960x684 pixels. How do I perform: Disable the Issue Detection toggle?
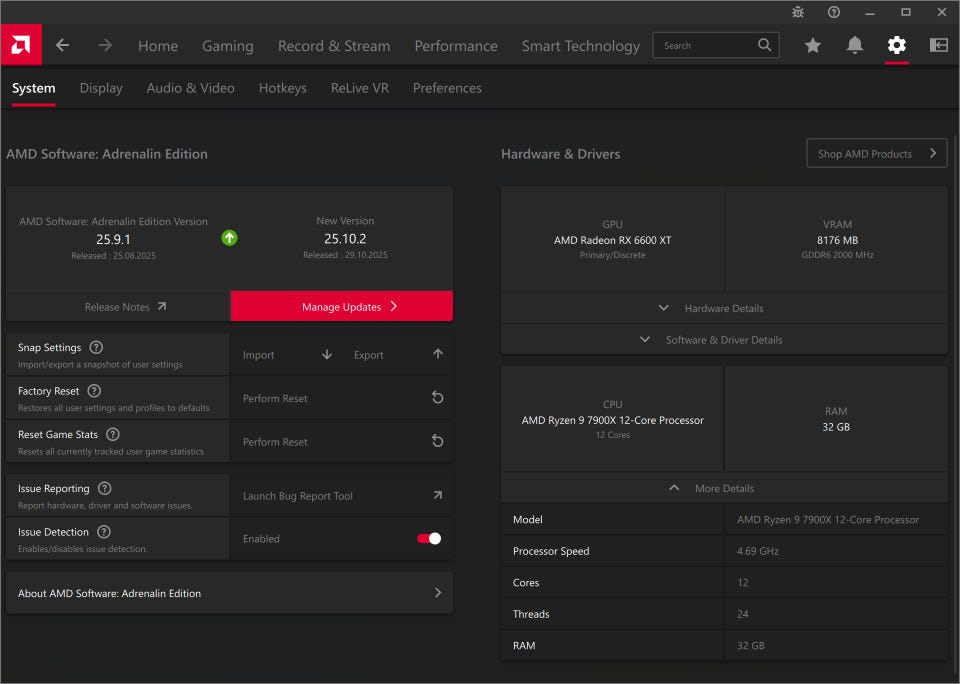click(x=429, y=538)
